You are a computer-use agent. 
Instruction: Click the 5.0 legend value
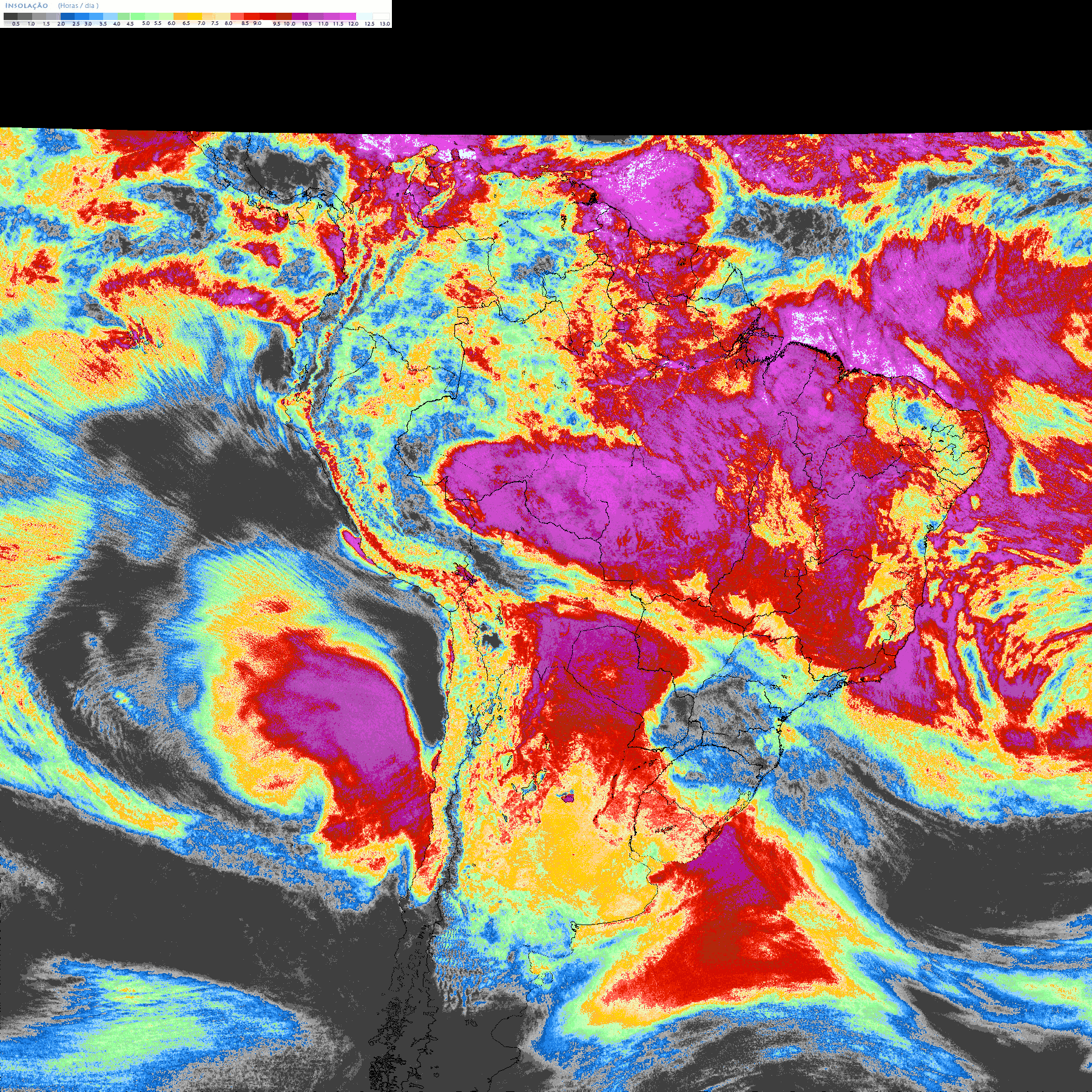click(x=146, y=23)
